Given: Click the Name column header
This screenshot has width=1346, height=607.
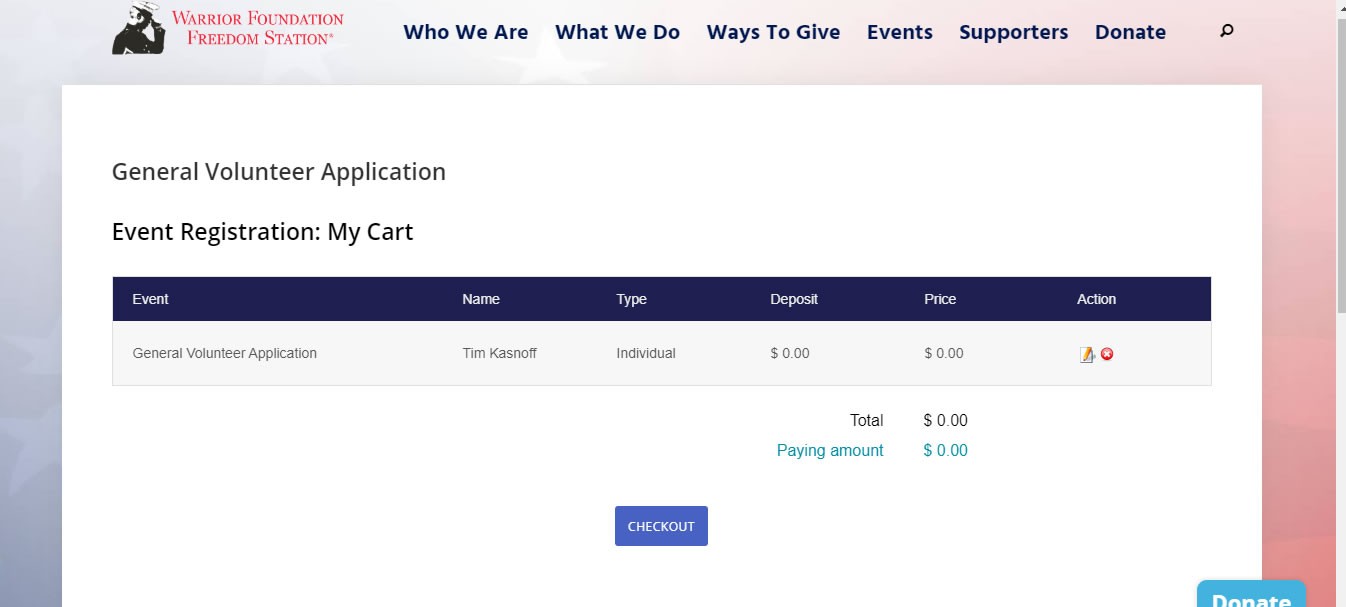Looking at the screenshot, I should tap(480, 299).
